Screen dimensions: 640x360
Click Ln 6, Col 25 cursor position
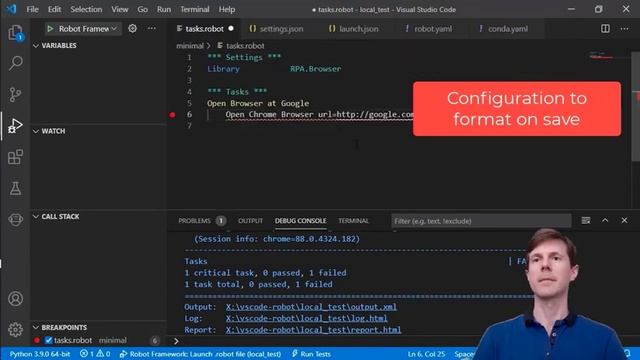(x=426, y=354)
